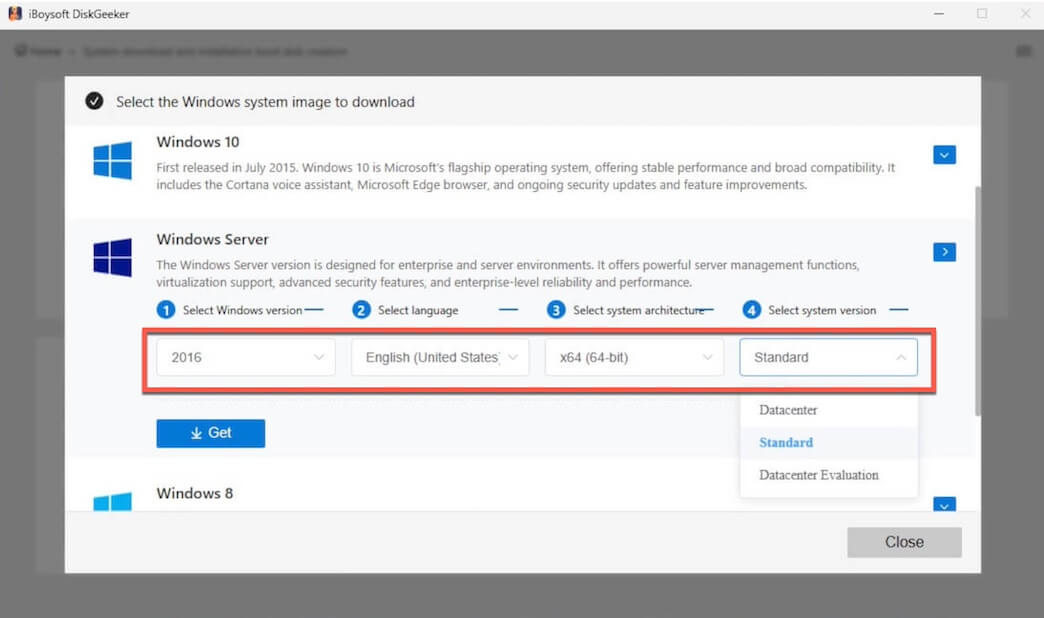Click the Close button in the dialog
The height and width of the screenshot is (618, 1044).
pos(904,542)
